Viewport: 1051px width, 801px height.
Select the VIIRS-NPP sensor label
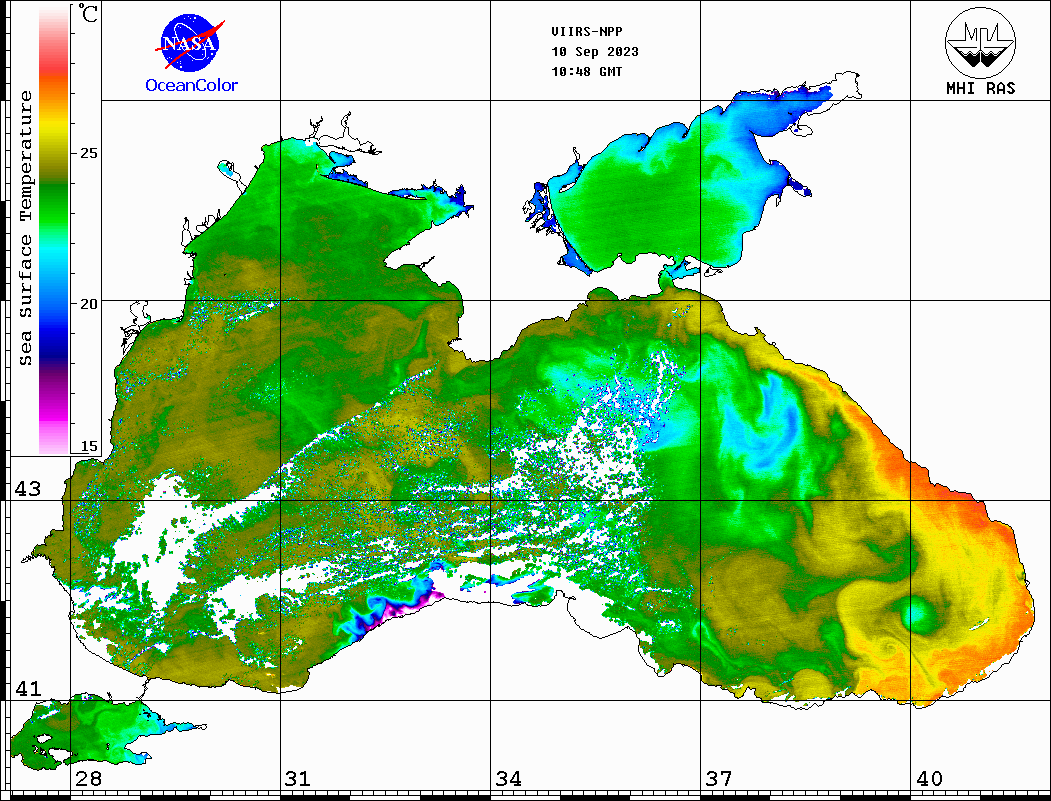pyautogui.click(x=586, y=32)
